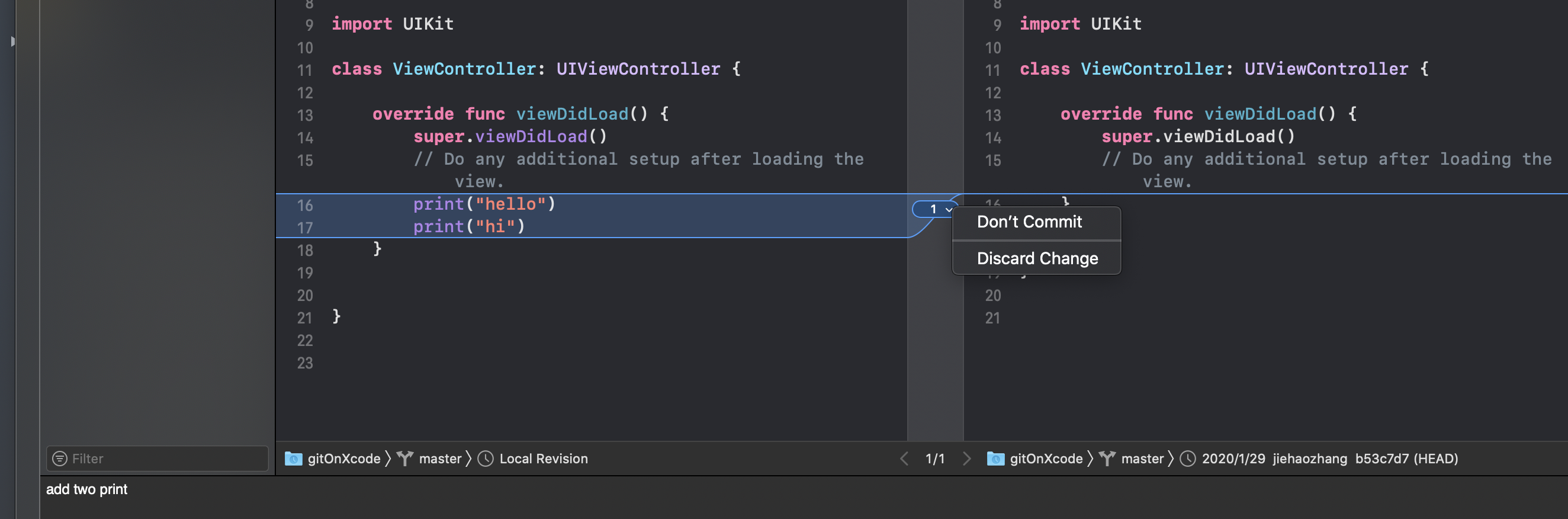1568x519 pixels.
Task: Click class ViewController line in left editor
Action: [x=536, y=69]
